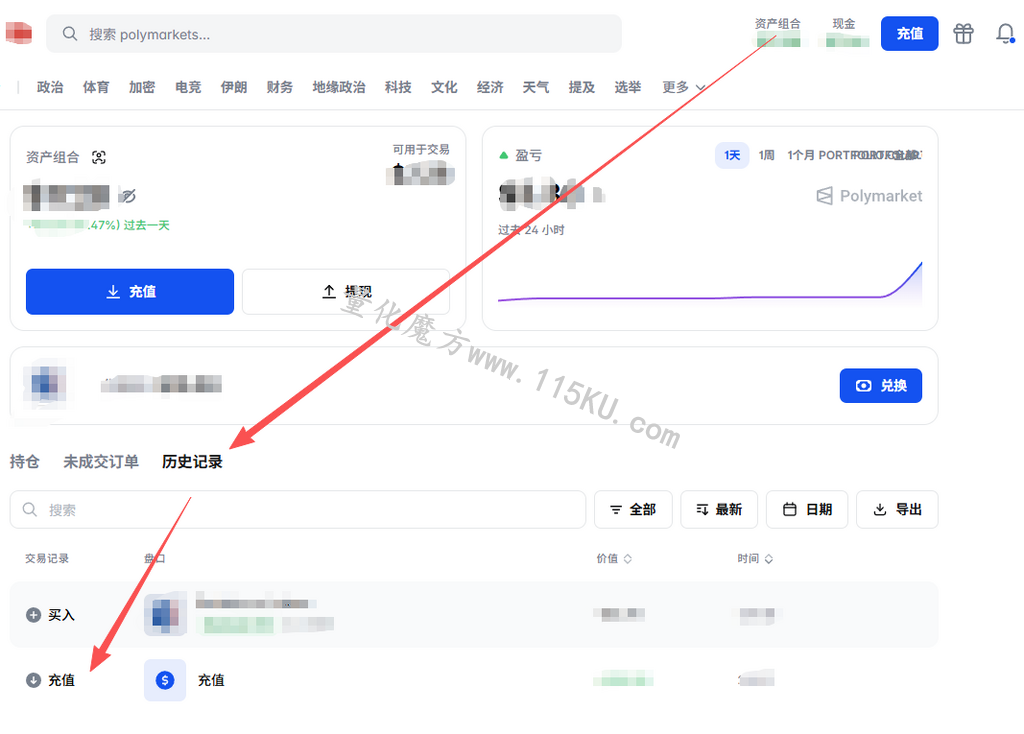Toggle balance visibility eye icon
Screen dimensions: 1024x734
click(129, 196)
